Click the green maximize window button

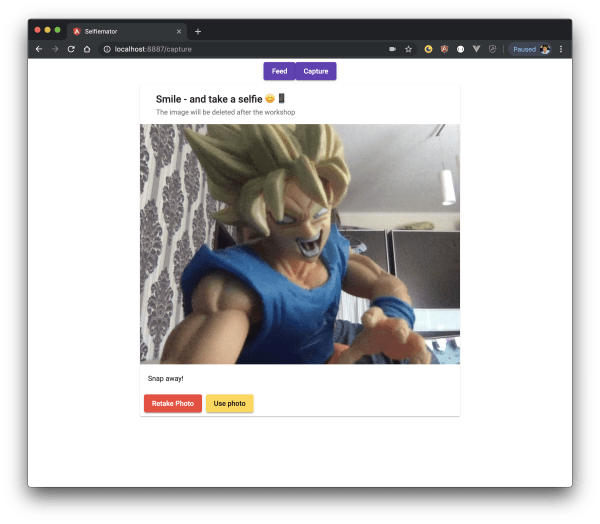(x=57, y=30)
